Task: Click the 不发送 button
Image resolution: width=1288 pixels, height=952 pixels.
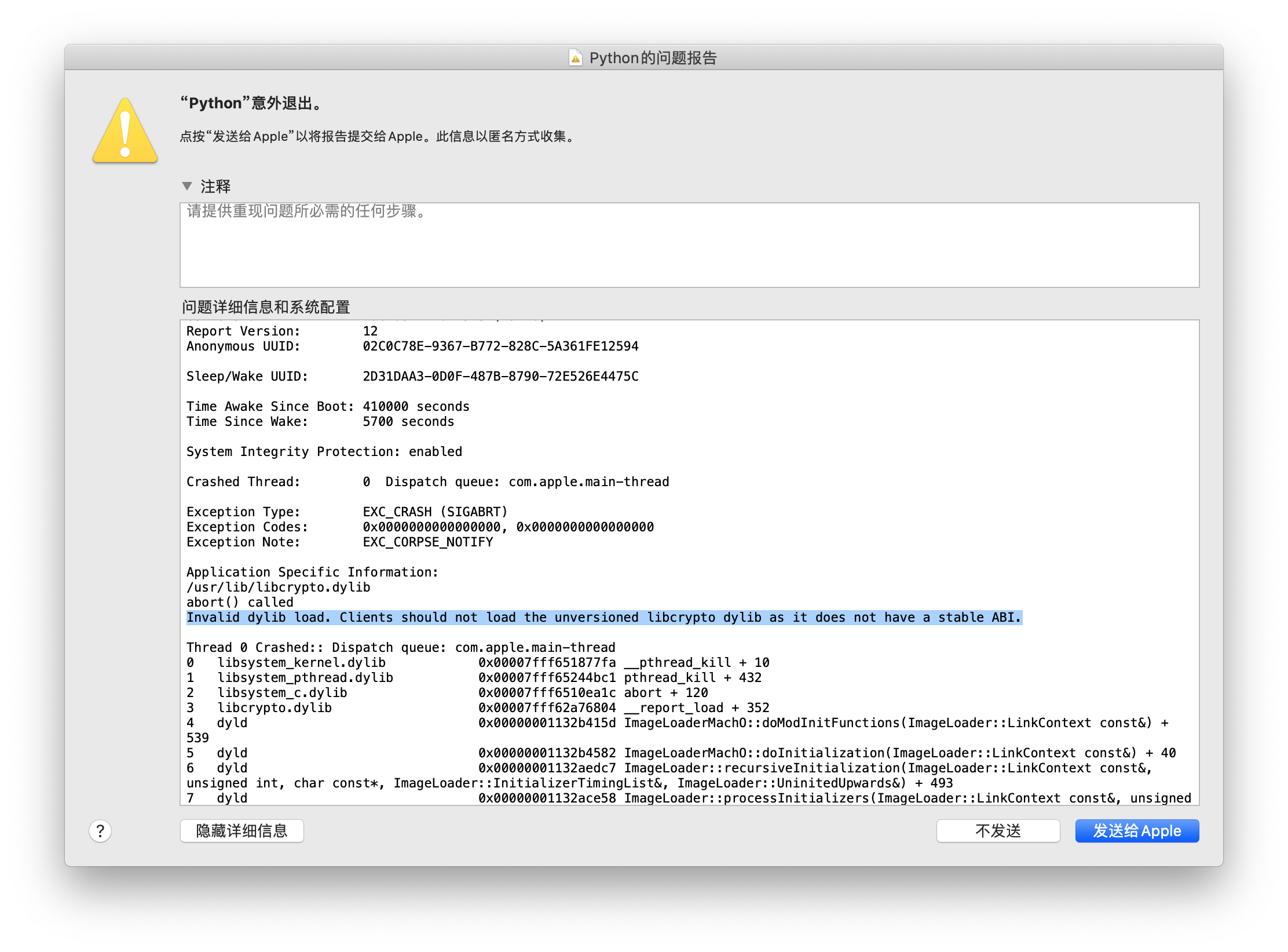Action: pyautogui.click(x=997, y=831)
